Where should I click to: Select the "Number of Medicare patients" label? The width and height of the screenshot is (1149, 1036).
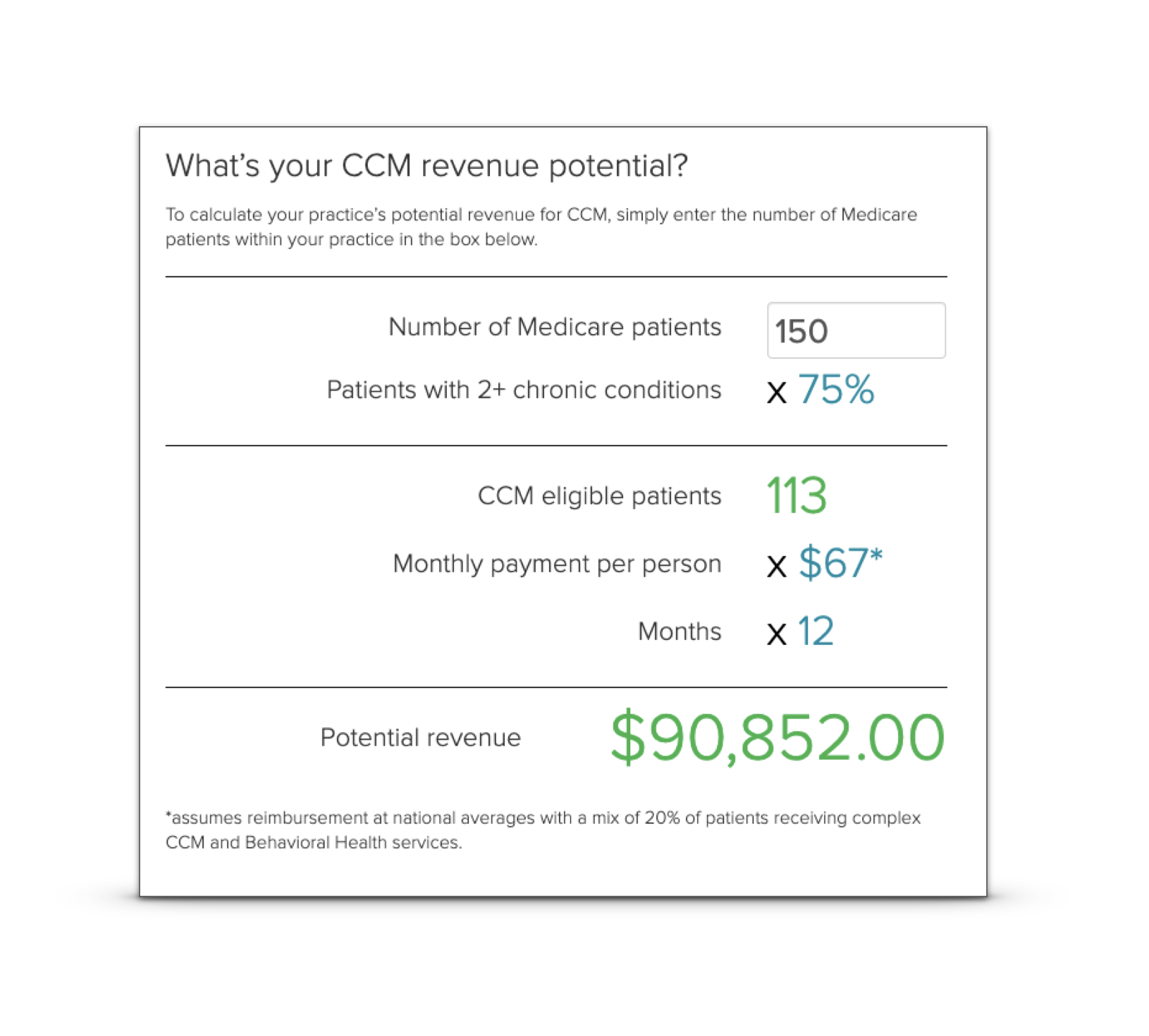(555, 327)
